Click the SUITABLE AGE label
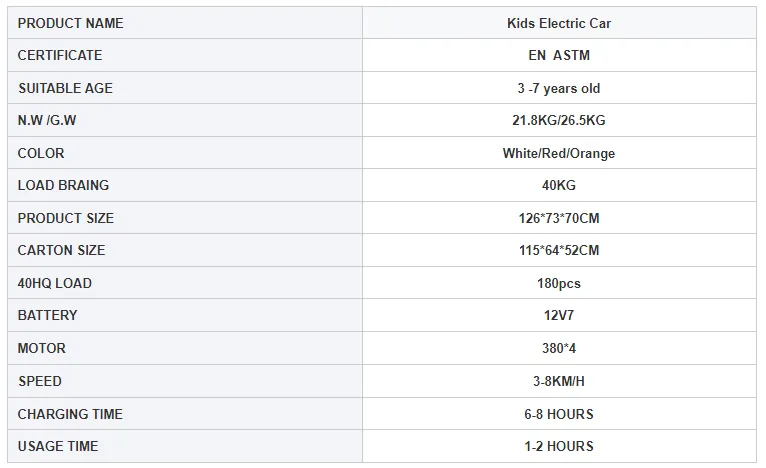Viewport: 766px width, 468px height. pos(65,88)
